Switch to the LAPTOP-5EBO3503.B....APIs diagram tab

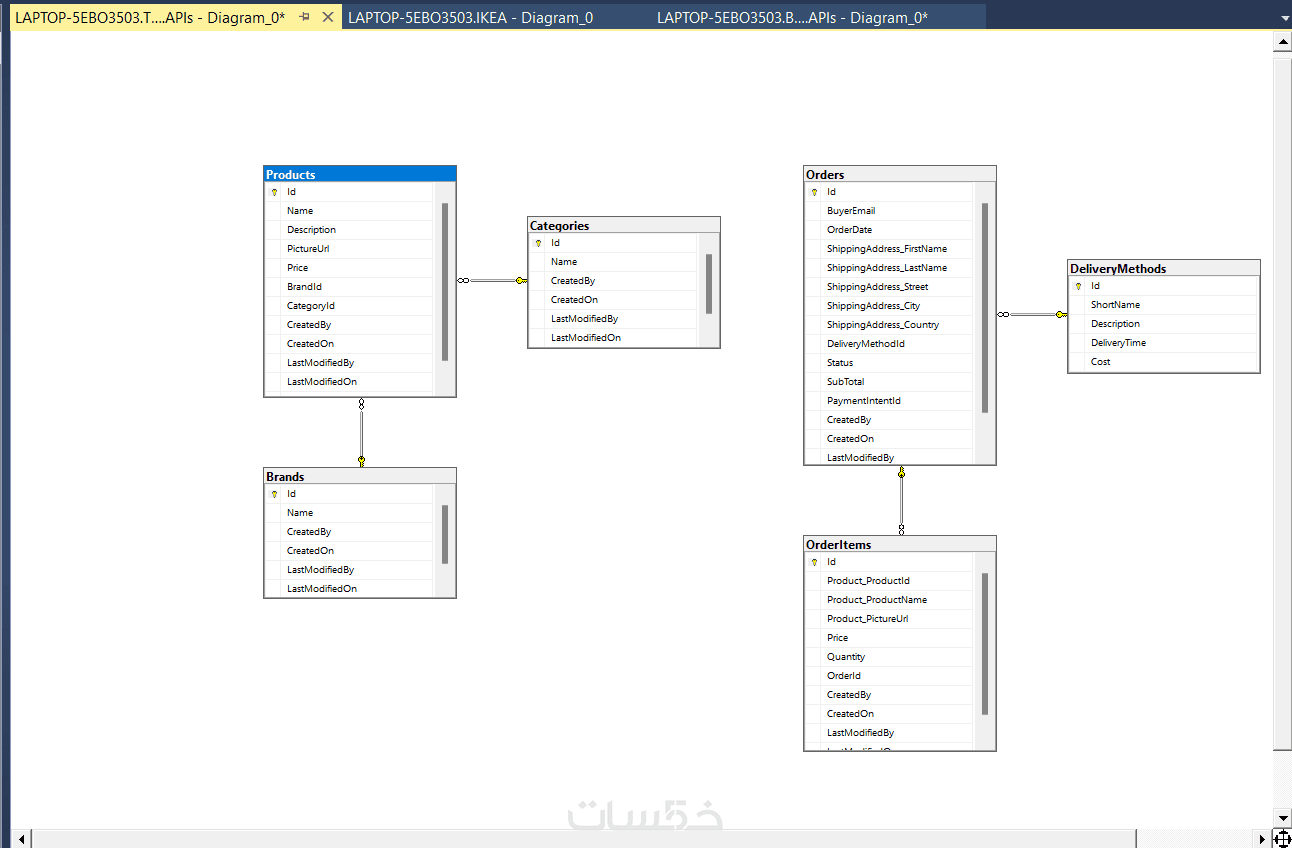[792, 17]
